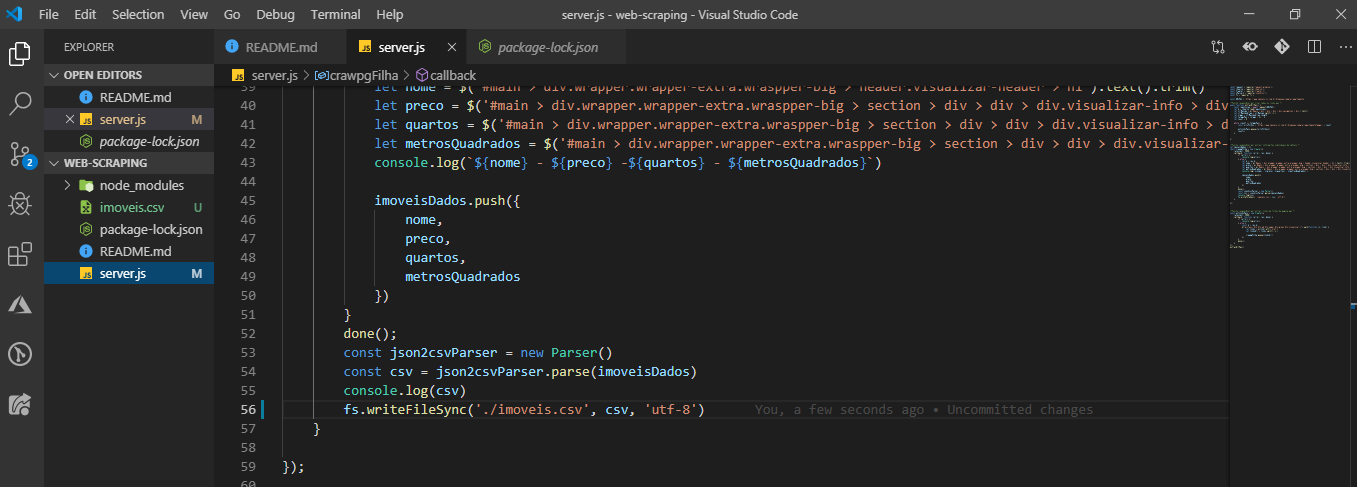This screenshot has height=487, width=1357.
Task: Open the editor More Actions ellipsis
Action: [x=1343, y=47]
